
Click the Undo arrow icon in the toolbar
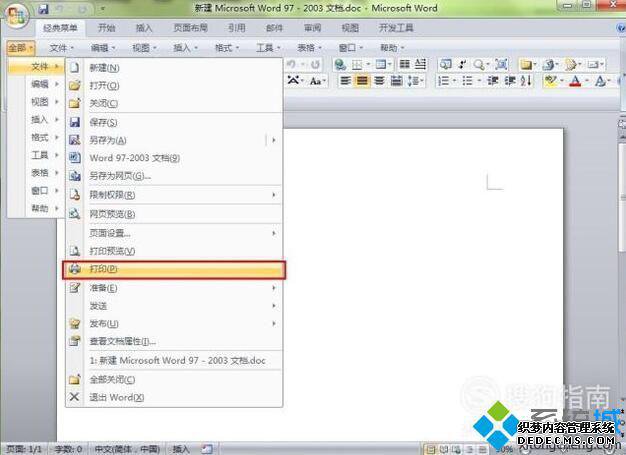coord(291,64)
